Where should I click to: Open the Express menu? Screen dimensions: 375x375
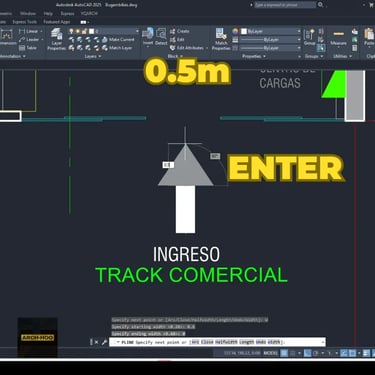pos(67,14)
